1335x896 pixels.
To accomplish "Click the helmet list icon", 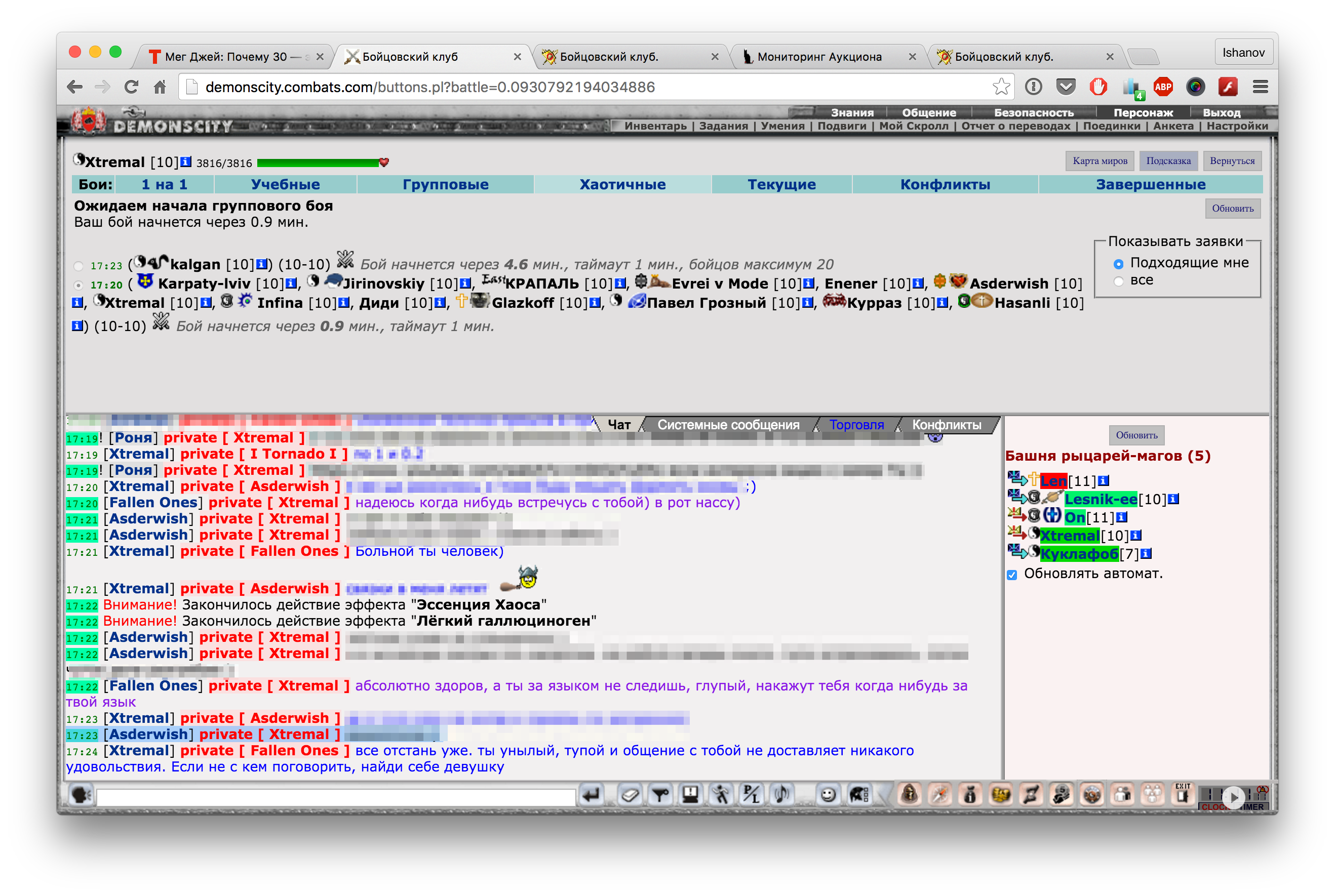I will (859, 795).
